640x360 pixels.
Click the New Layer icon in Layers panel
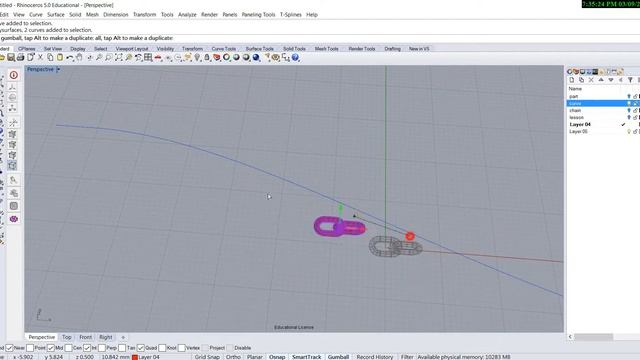pos(572,80)
